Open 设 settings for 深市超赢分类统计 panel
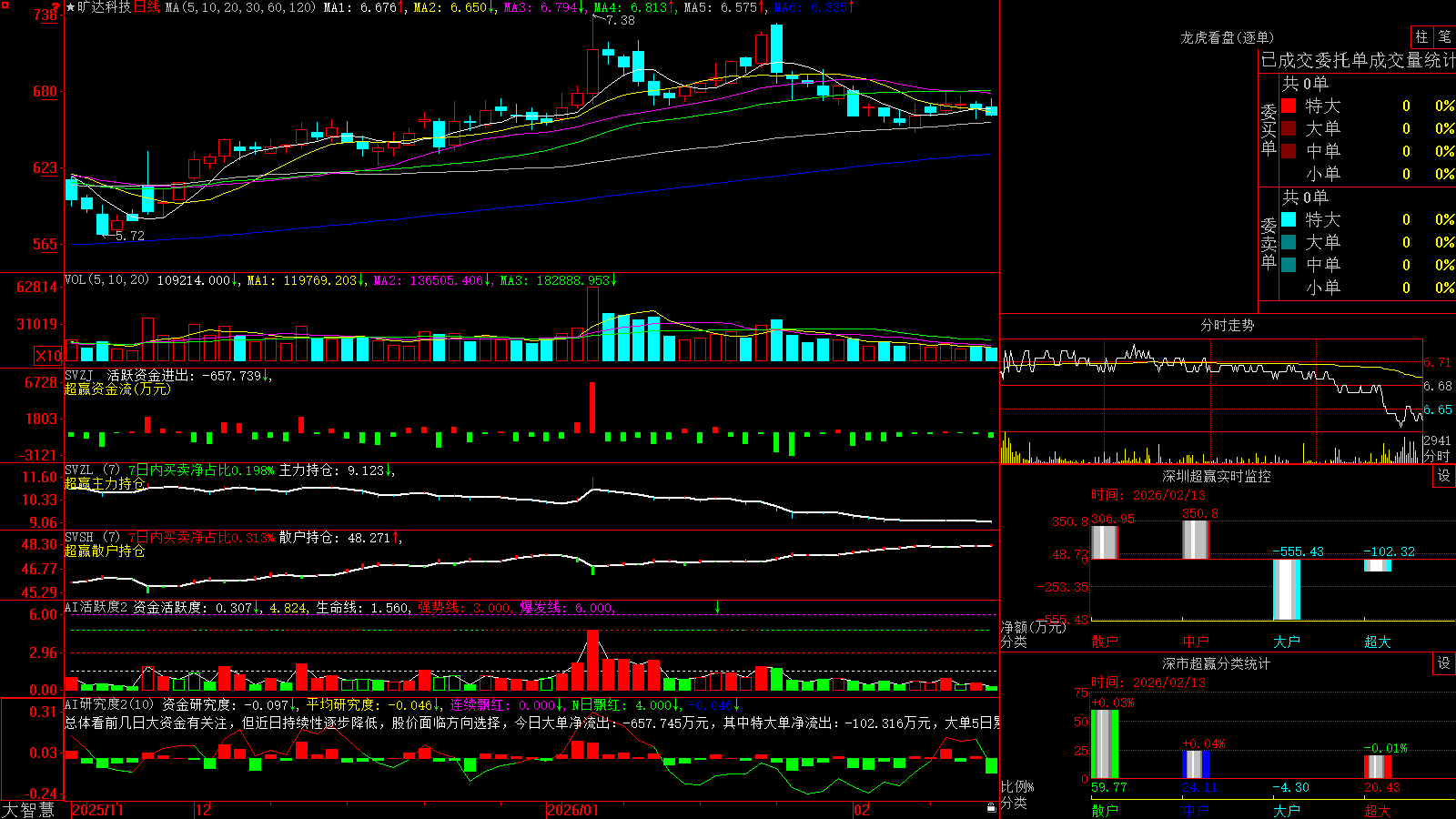The image size is (1456, 819). (x=1444, y=663)
